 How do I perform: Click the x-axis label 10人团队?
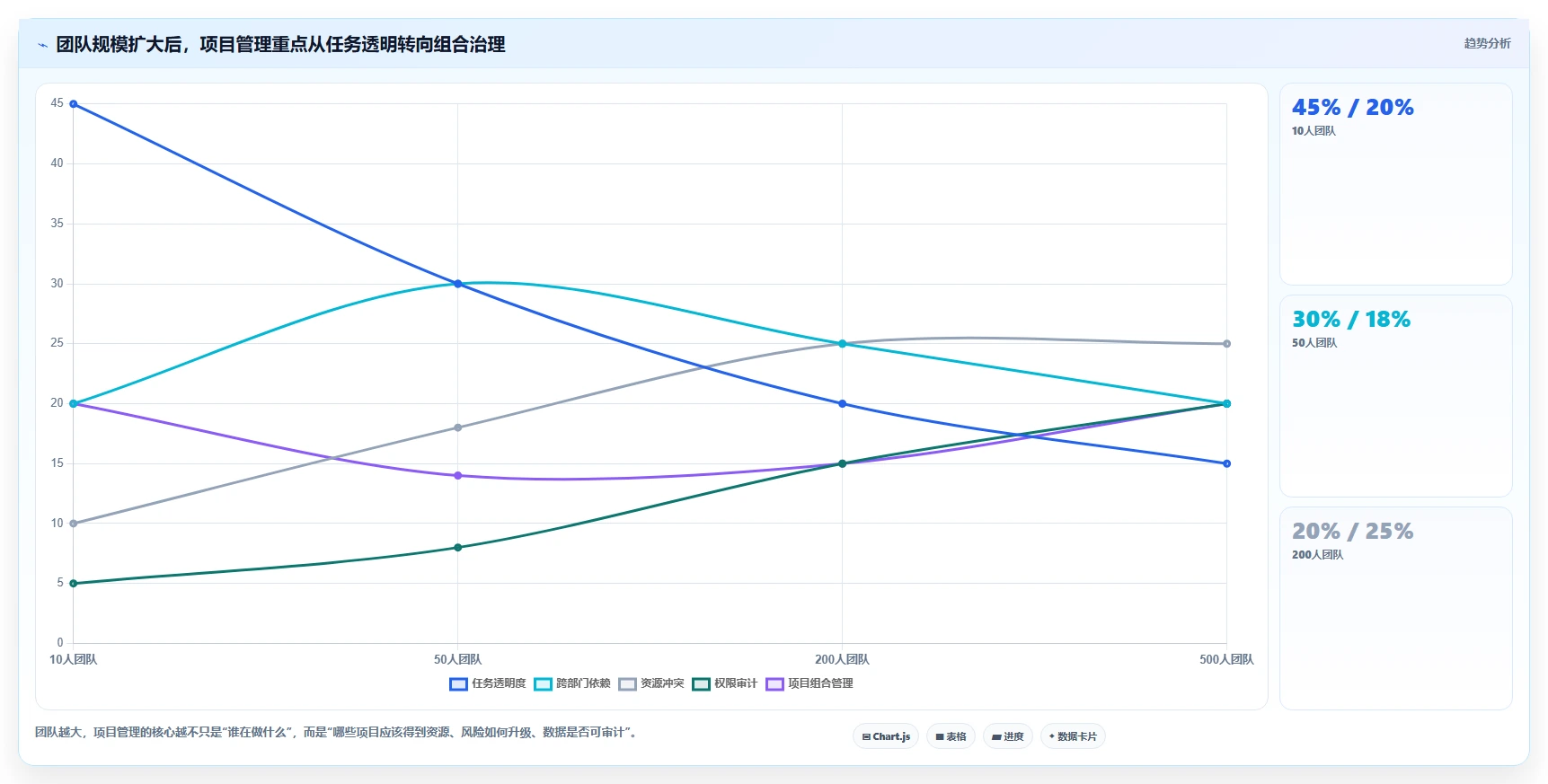tap(74, 659)
